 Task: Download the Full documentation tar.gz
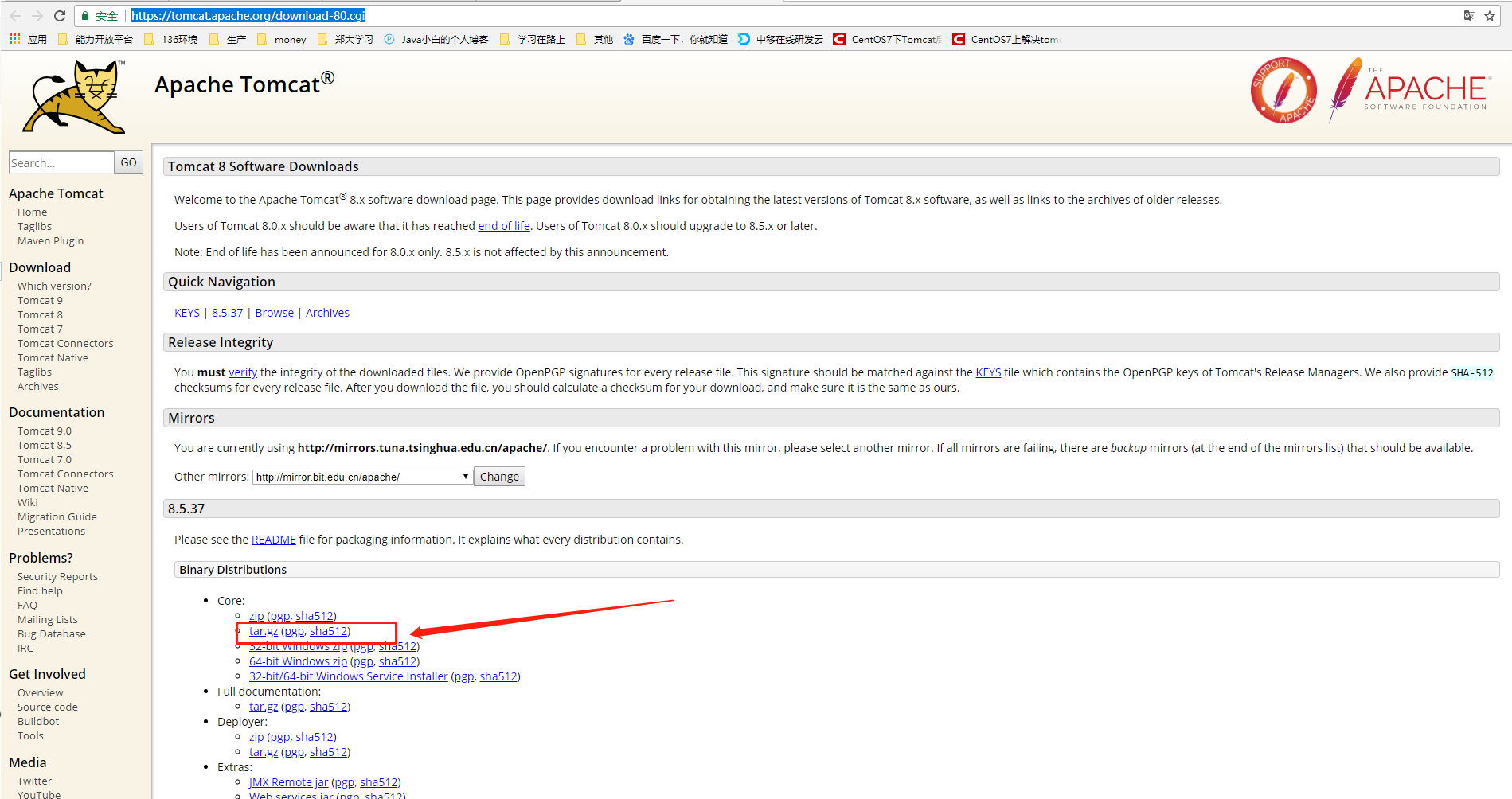click(x=264, y=707)
